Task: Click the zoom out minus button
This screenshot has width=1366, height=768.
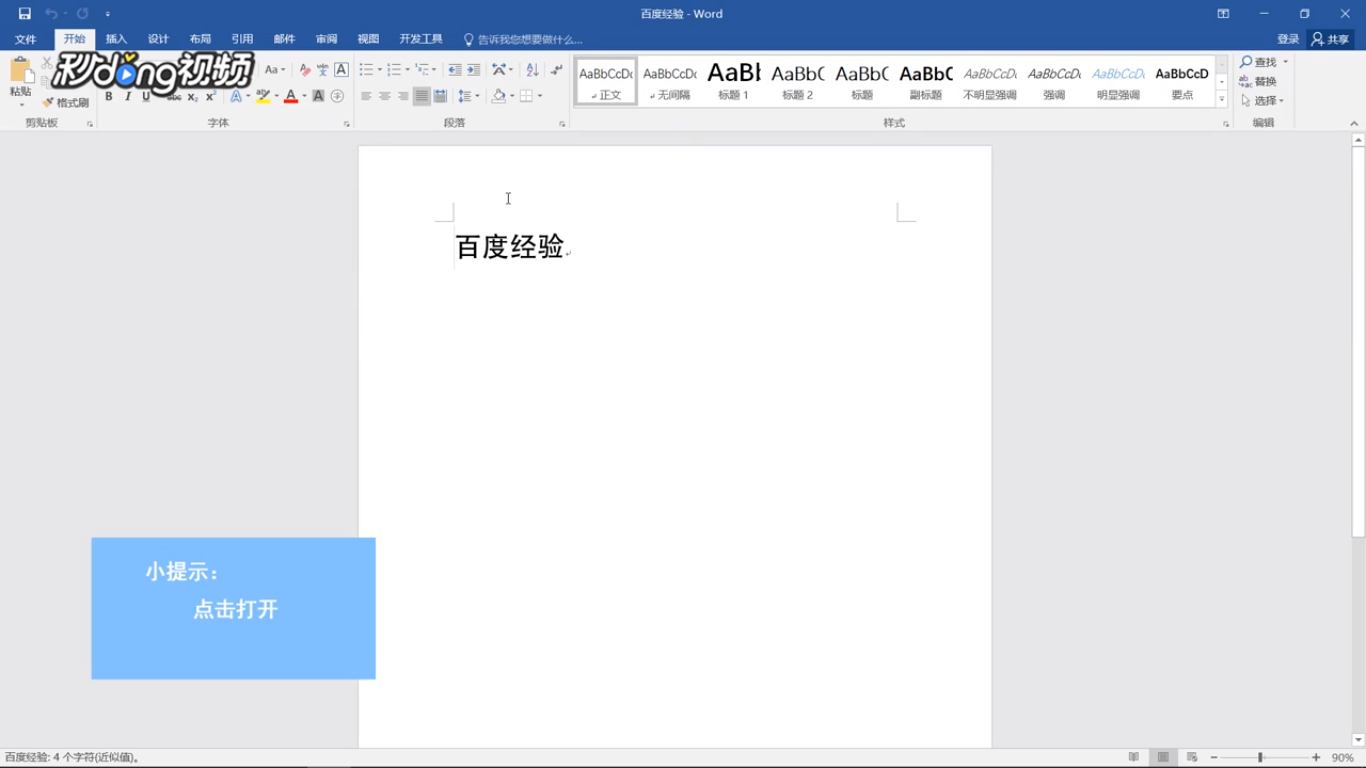Action: [1214, 758]
